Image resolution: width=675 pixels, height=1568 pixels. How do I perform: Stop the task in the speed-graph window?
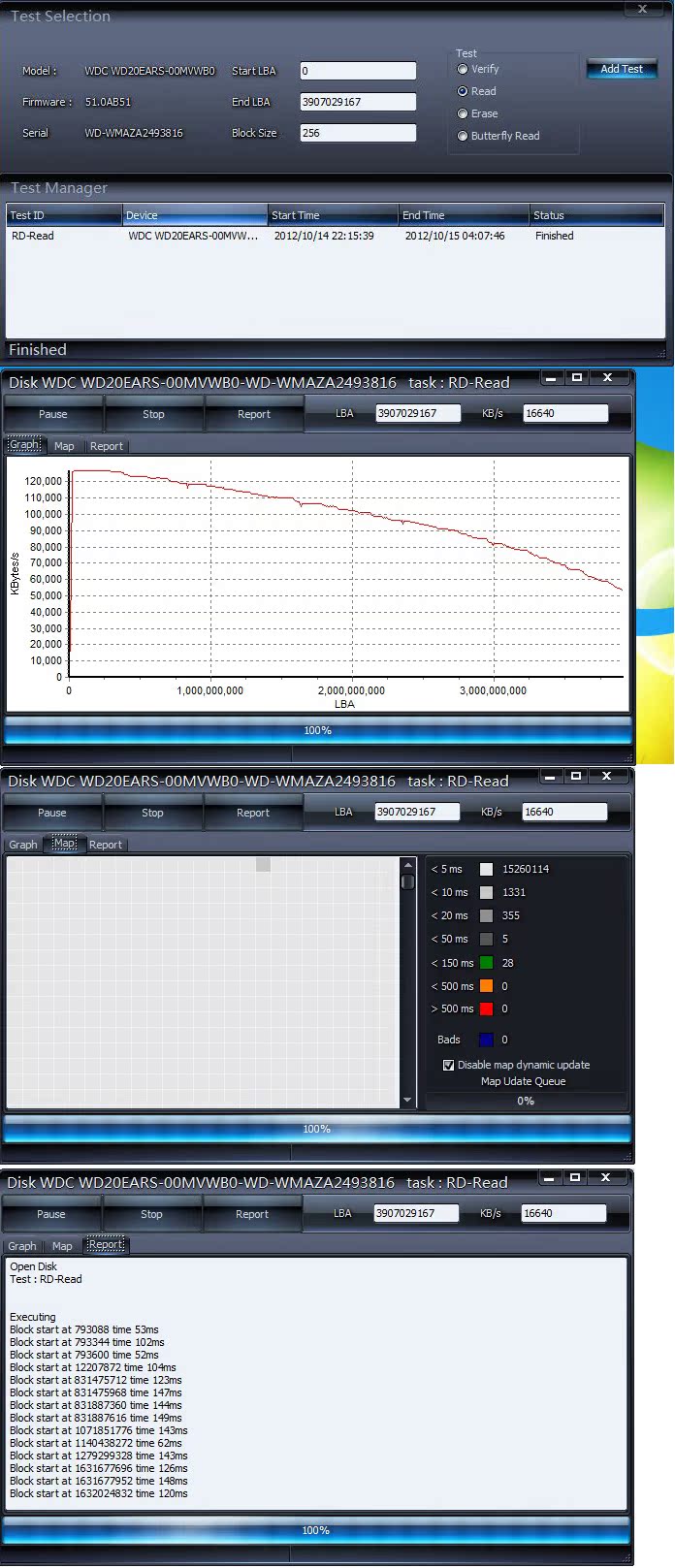(153, 414)
